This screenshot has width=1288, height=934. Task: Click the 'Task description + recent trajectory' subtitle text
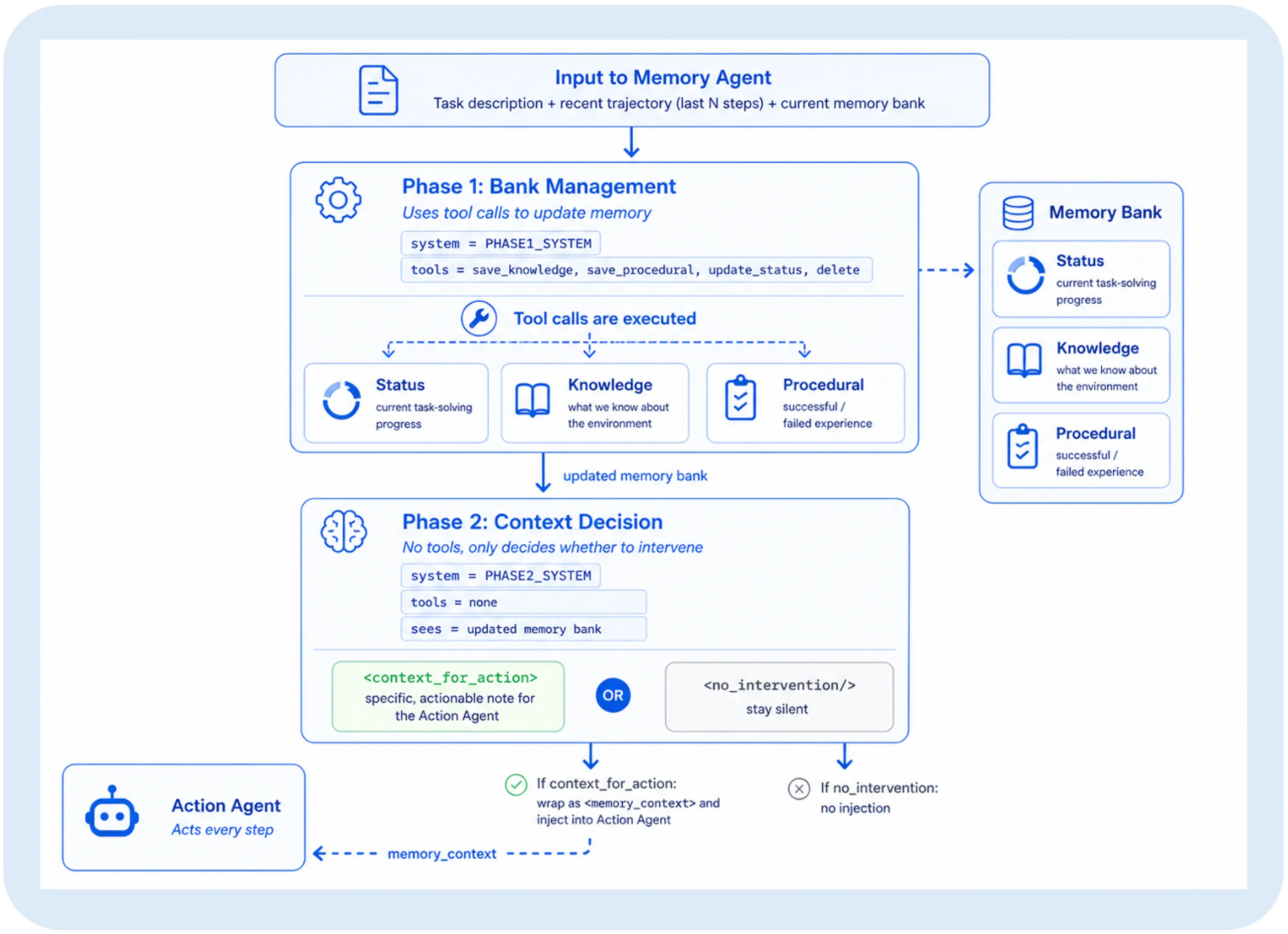(x=678, y=104)
